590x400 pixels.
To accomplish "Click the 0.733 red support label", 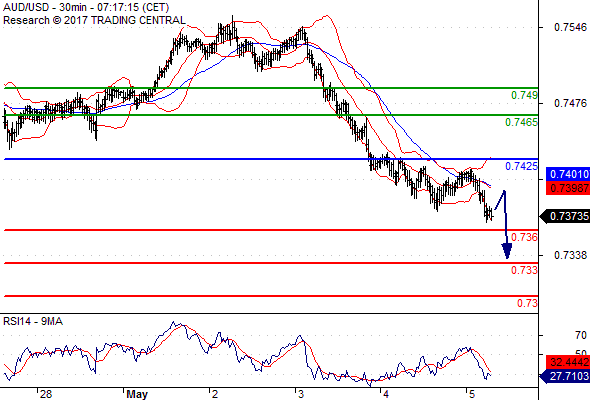I will (x=524, y=270).
